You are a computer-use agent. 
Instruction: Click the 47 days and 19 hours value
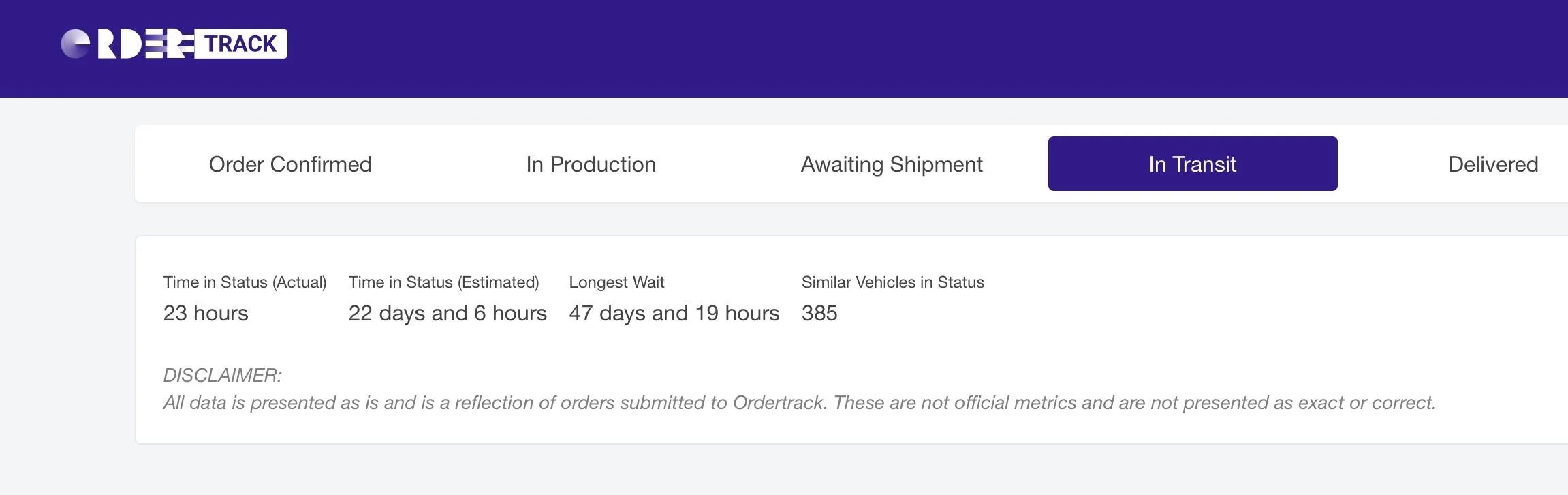pos(674,313)
